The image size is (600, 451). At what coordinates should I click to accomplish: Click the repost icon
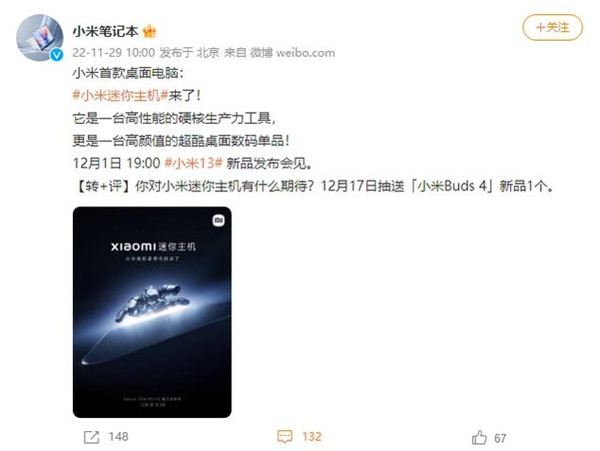coord(91,437)
